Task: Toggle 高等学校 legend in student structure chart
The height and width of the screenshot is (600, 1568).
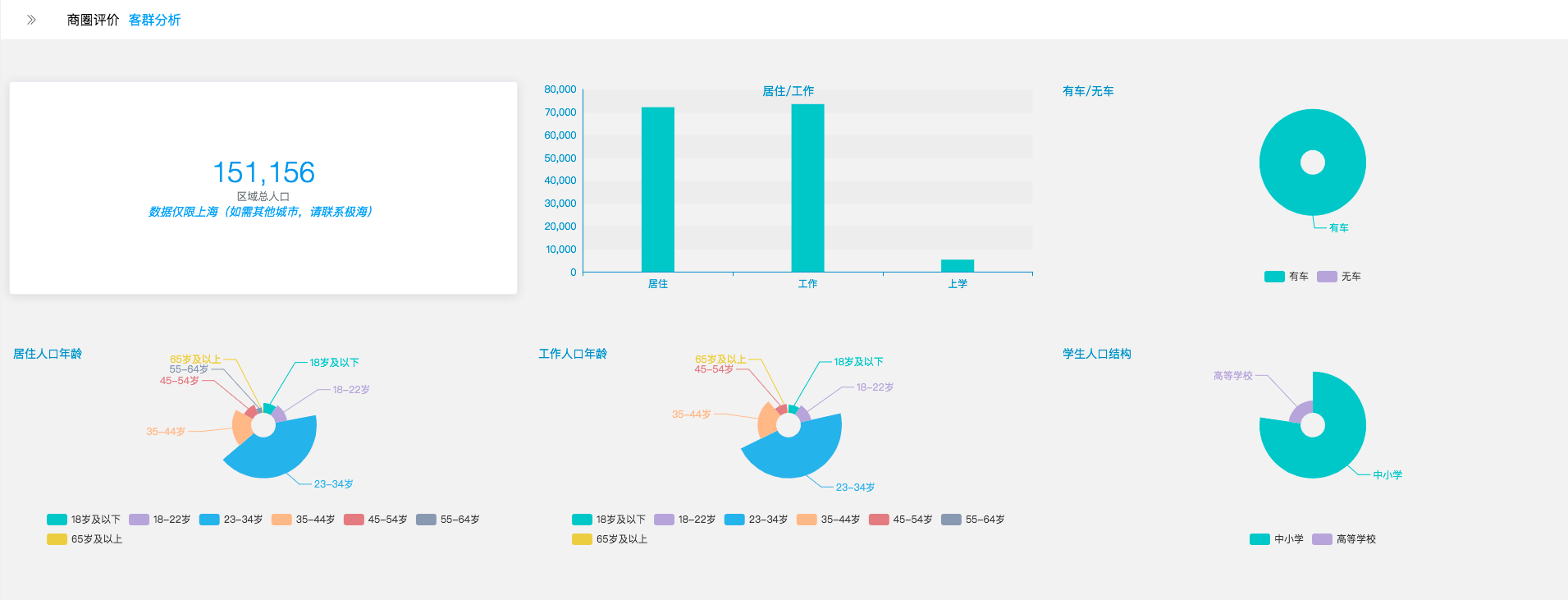Action: [x=1344, y=539]
